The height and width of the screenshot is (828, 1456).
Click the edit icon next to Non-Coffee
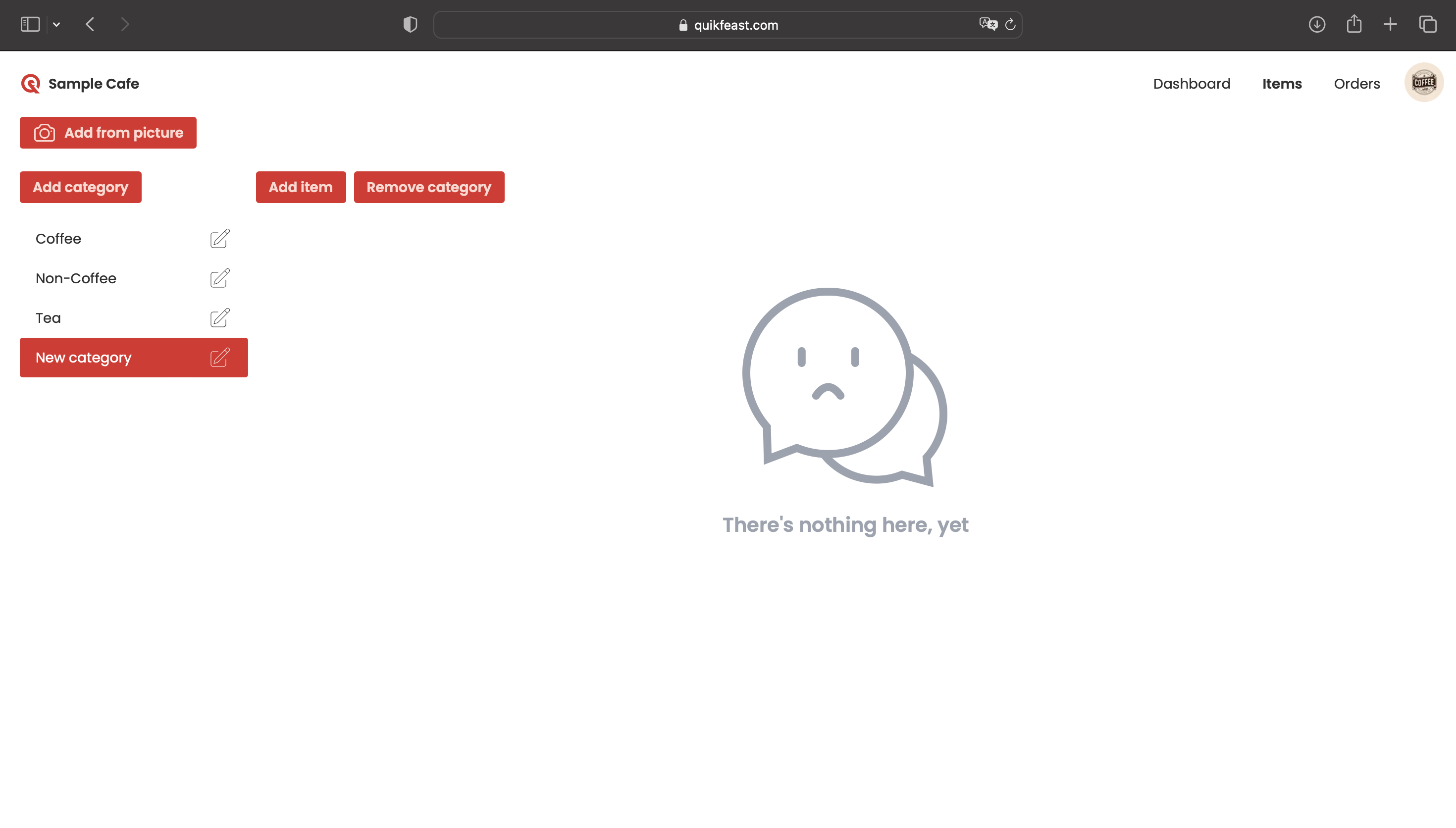point(219,278)
